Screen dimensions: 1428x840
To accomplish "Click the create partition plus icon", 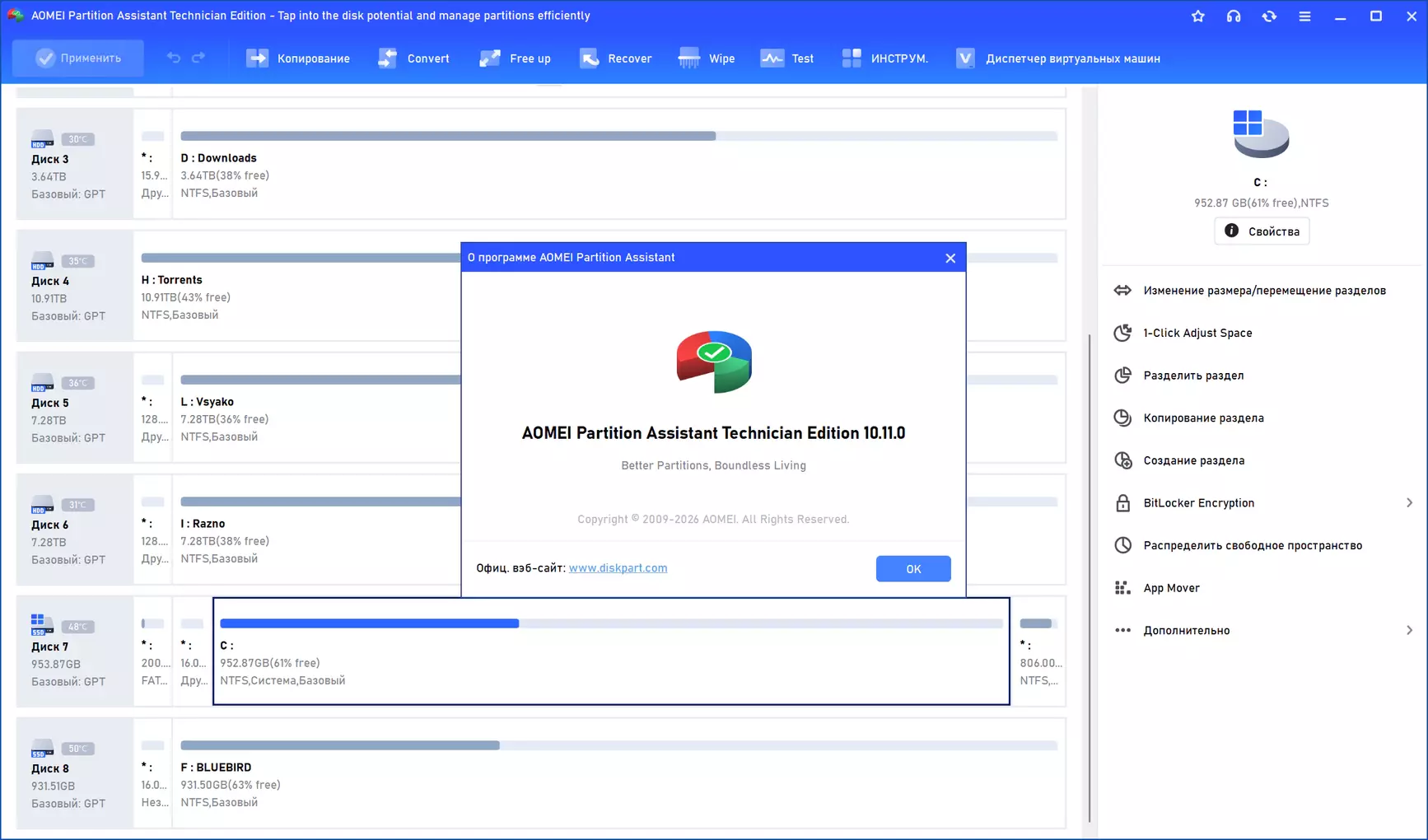I will point(1122,460).
